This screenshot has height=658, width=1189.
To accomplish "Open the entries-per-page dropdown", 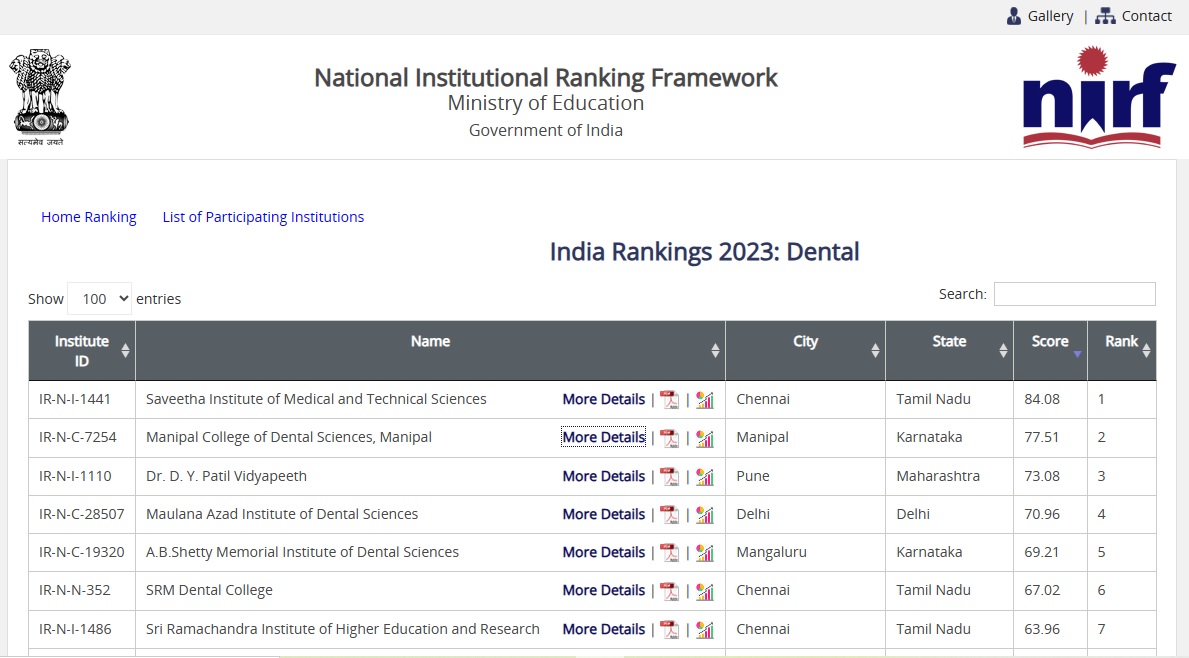I will pyautogui.click(x=99, y=299).
